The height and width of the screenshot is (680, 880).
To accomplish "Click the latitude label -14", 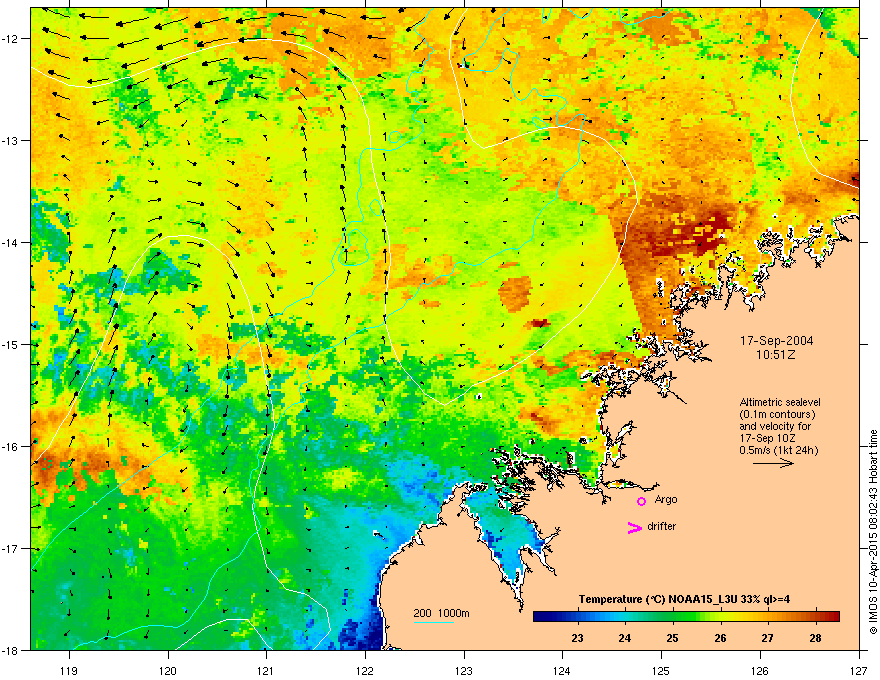I will tap(11, 242).
